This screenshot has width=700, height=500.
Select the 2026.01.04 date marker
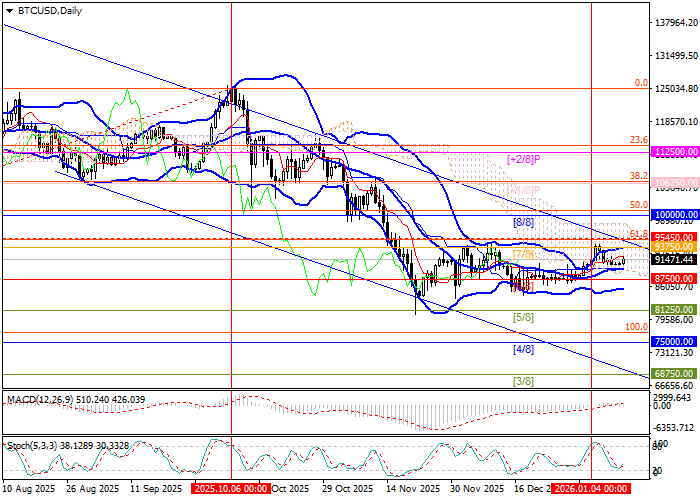[x=592, y=489]
